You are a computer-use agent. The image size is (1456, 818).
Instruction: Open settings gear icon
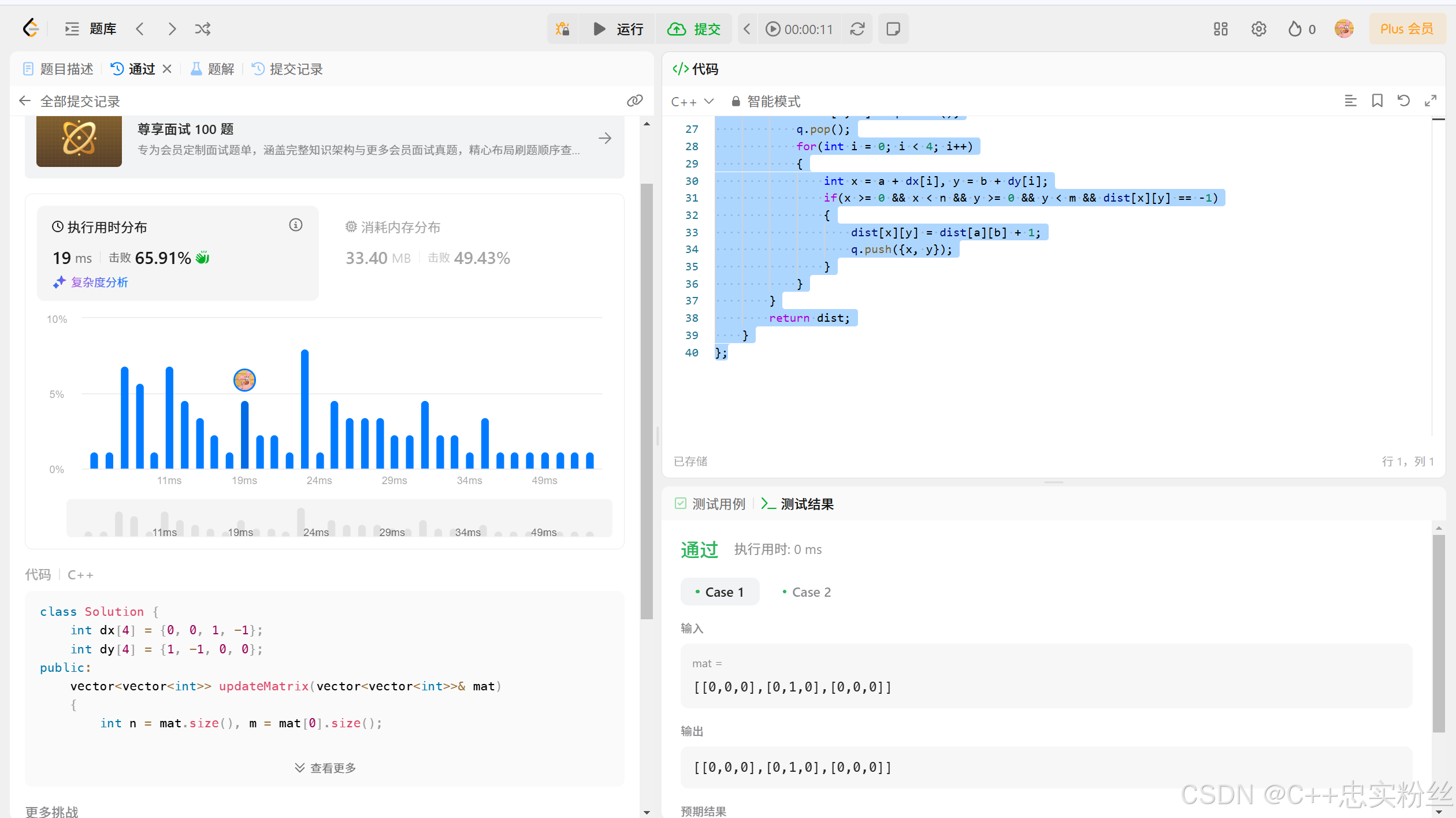pos(1259,29)
